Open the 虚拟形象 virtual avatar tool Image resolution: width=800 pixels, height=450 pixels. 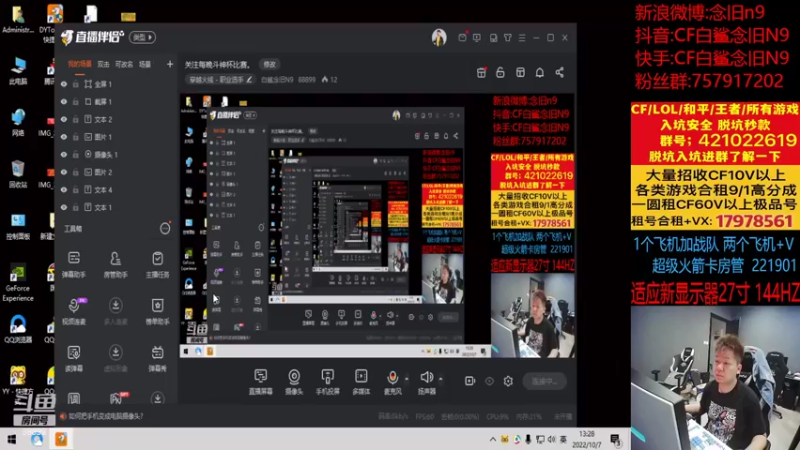(x=116, y=358)
